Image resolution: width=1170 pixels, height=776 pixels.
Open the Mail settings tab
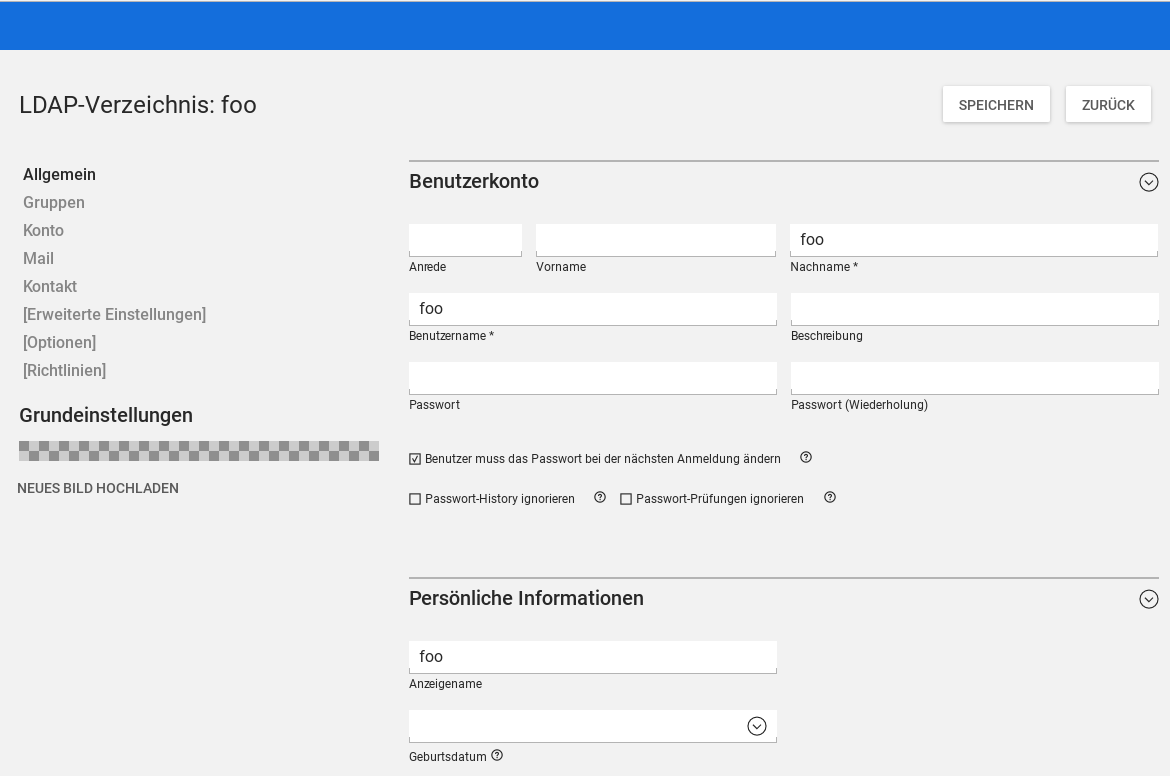[38, 259]
